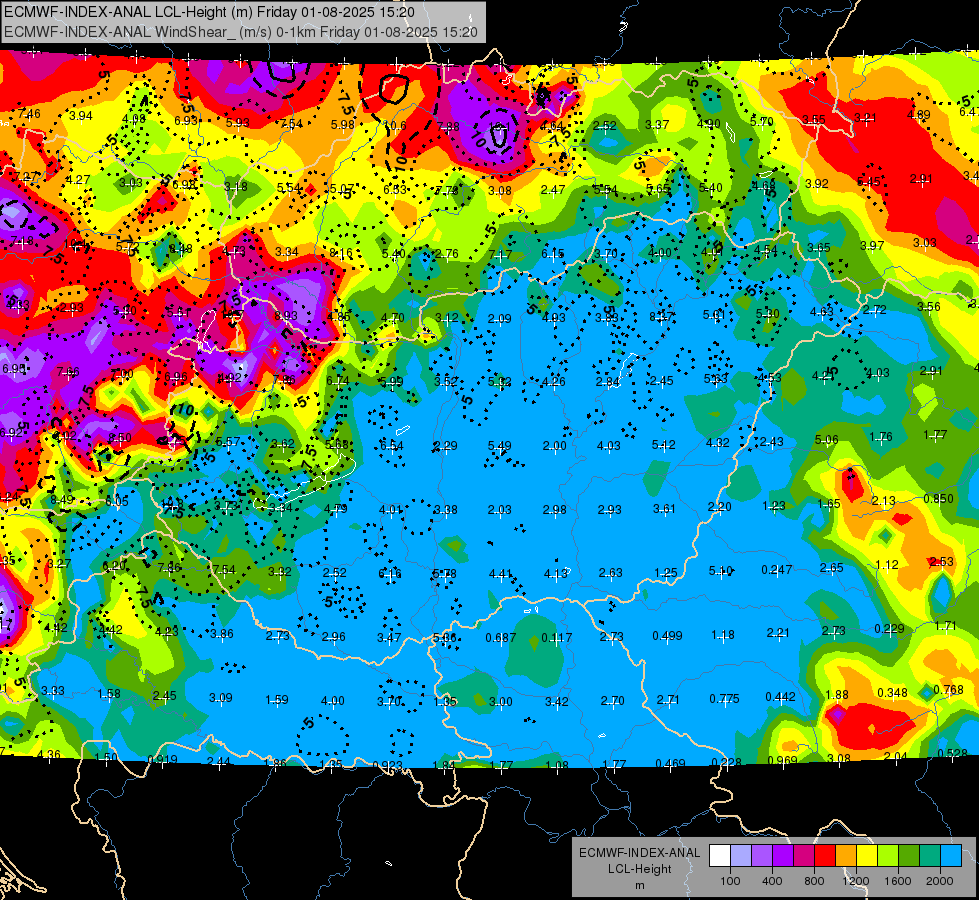Click the wind shear value 3.37
979x900 pixels.
click(x=657, y=125)
